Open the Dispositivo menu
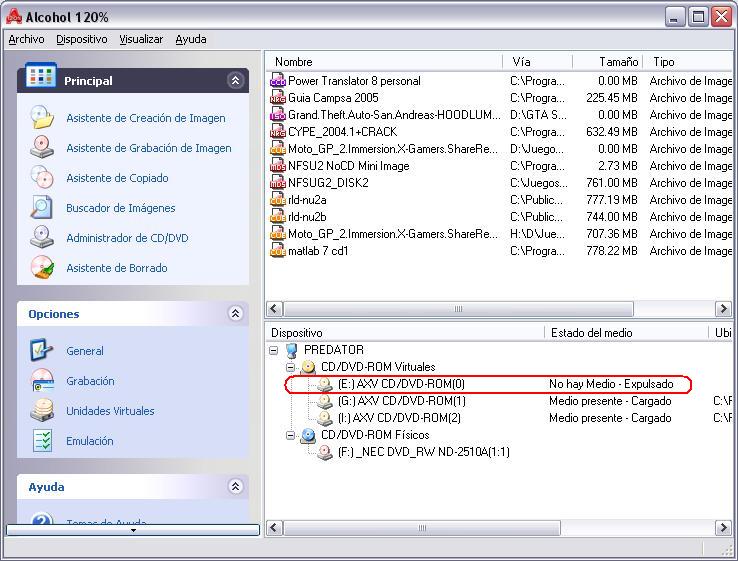The width and height of the screenshot is (738, 561). (x=82, y=39)
